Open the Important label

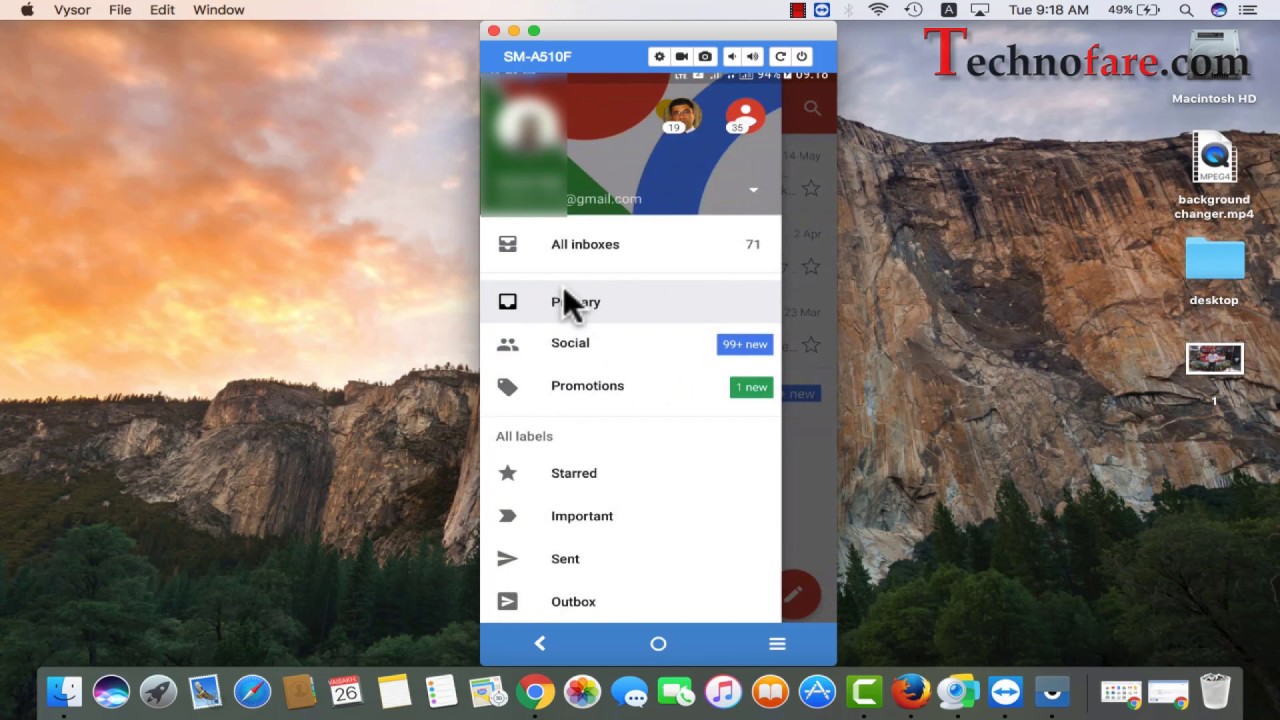pyautogui.click(x=630, y=516)
